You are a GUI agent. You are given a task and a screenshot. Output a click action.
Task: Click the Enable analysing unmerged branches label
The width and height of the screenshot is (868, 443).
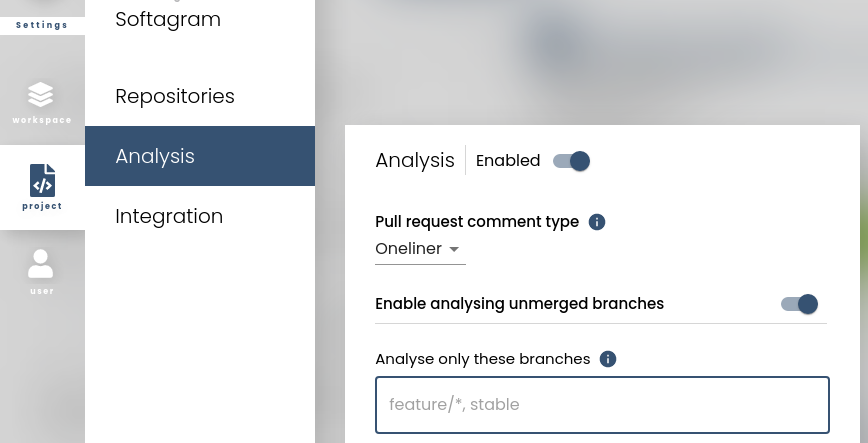519,304
